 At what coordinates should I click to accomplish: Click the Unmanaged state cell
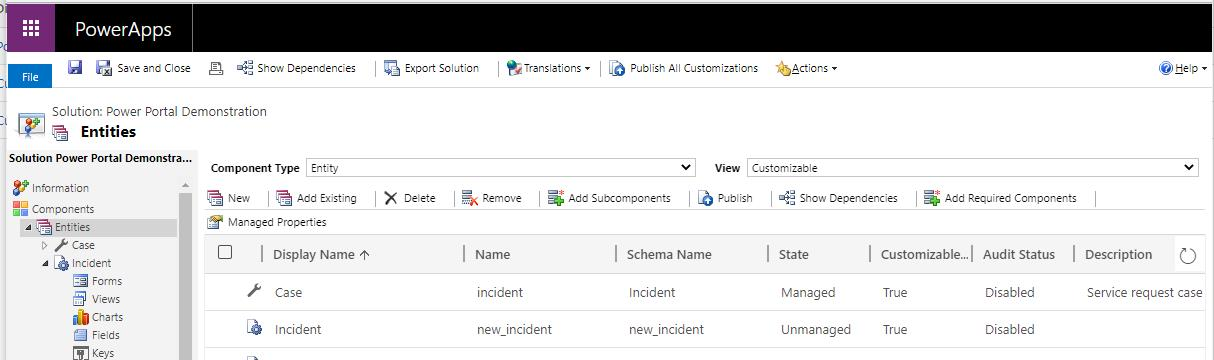click(x=816, y=329)
